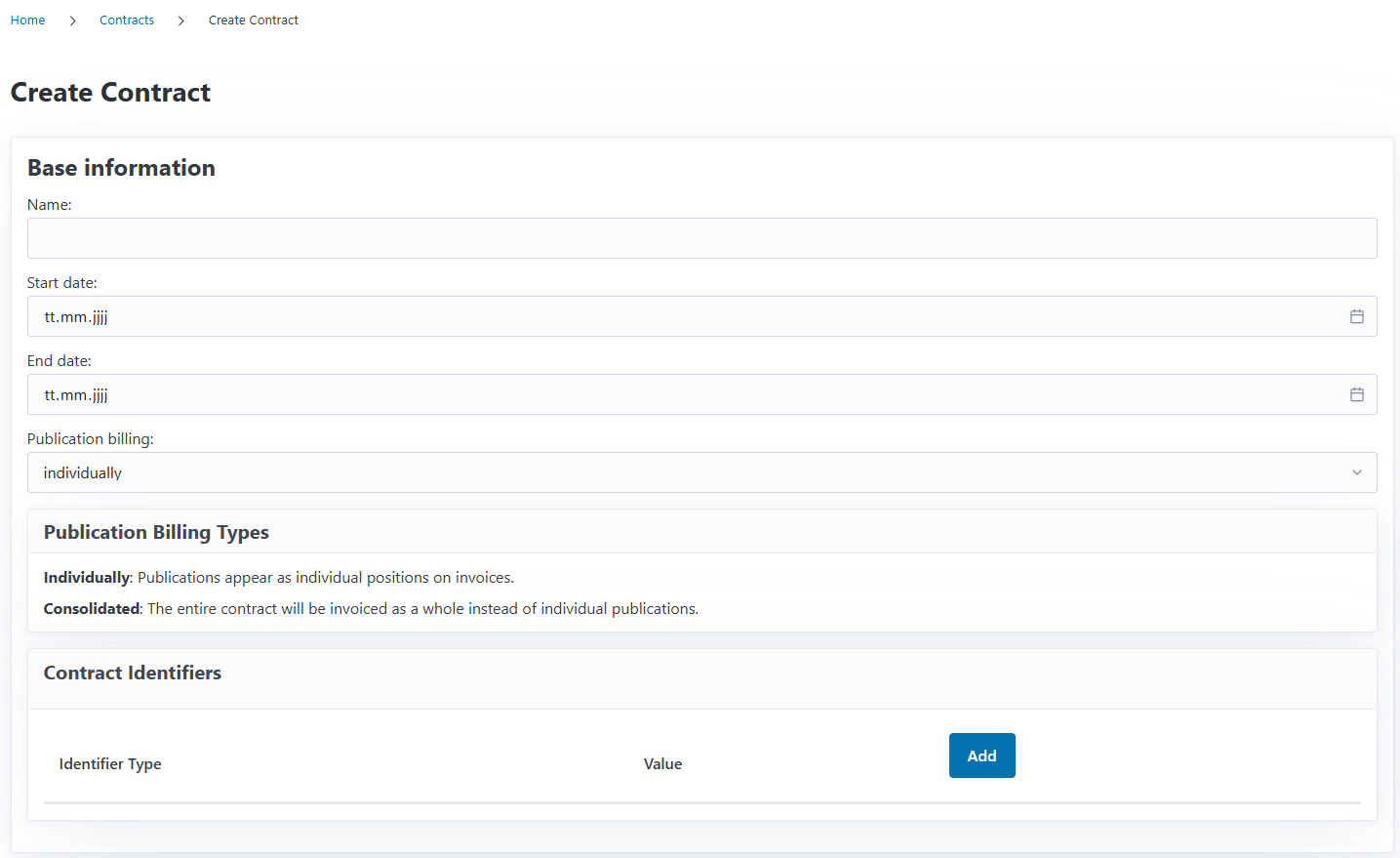Click the Contract Identifiers section heading

click(x=133, y=673)
